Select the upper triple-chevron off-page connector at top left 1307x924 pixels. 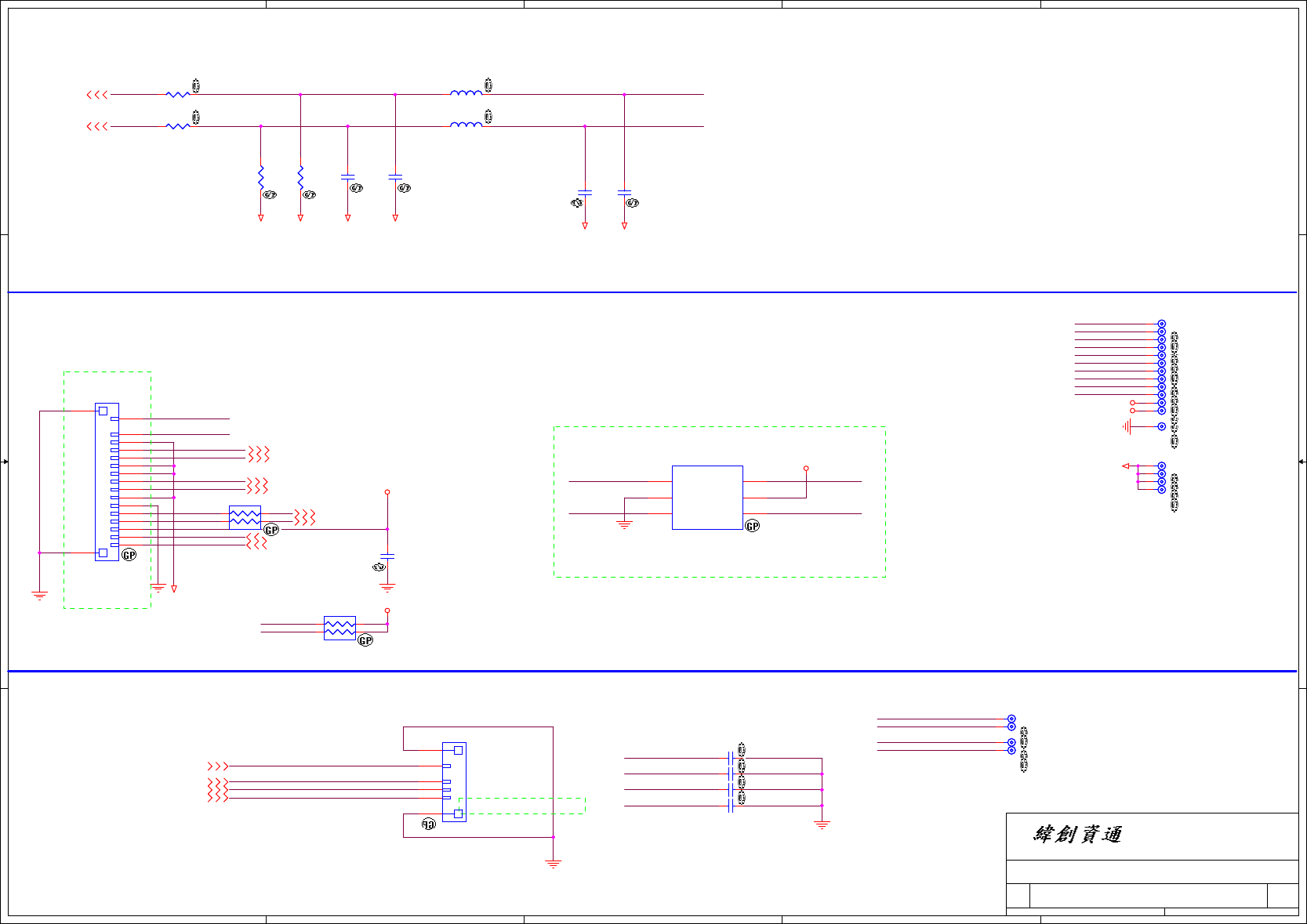pyautogui.click(x=97, y=95)
